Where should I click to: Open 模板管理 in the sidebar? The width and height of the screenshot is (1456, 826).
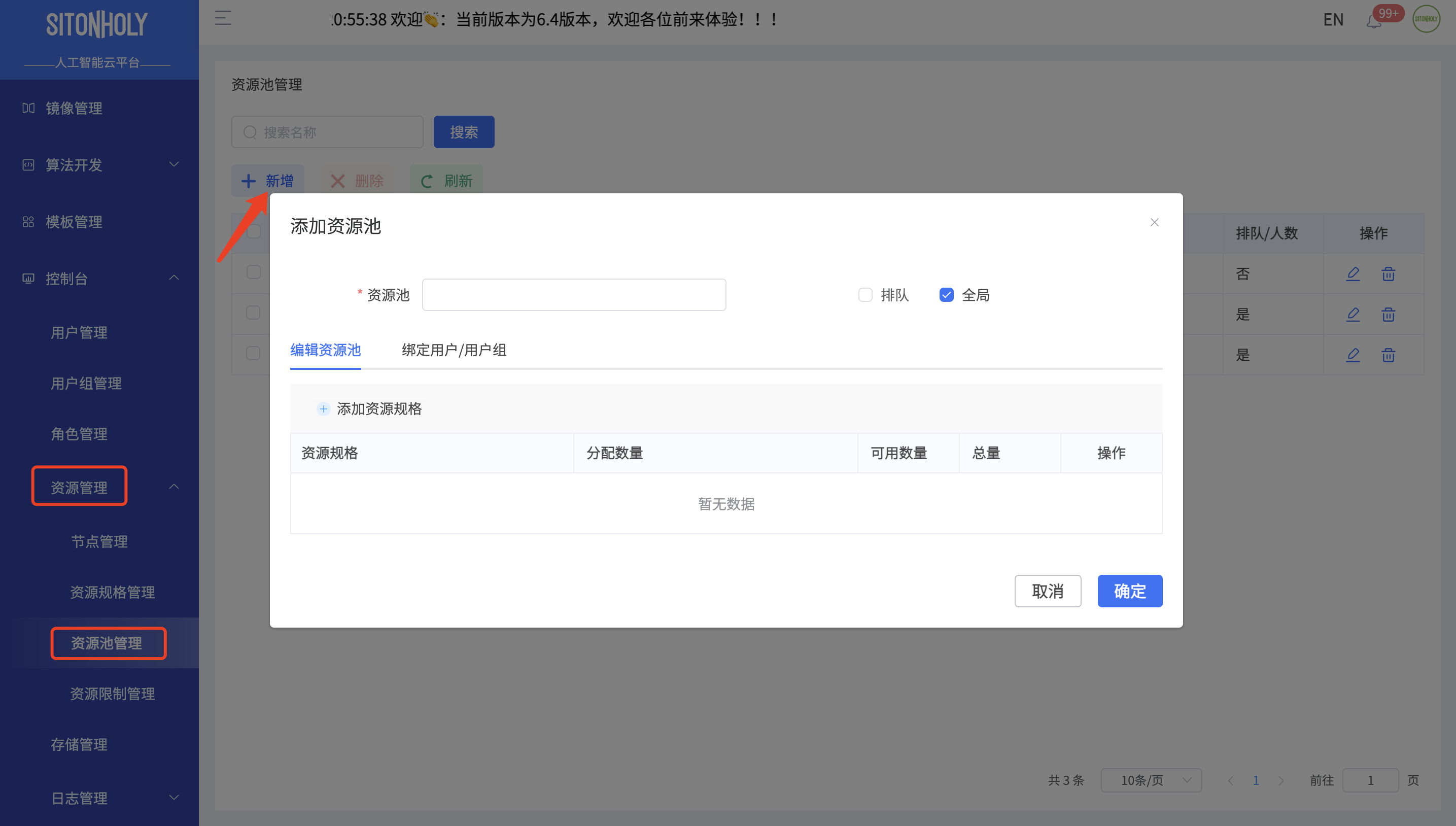[x=74, y=222]
